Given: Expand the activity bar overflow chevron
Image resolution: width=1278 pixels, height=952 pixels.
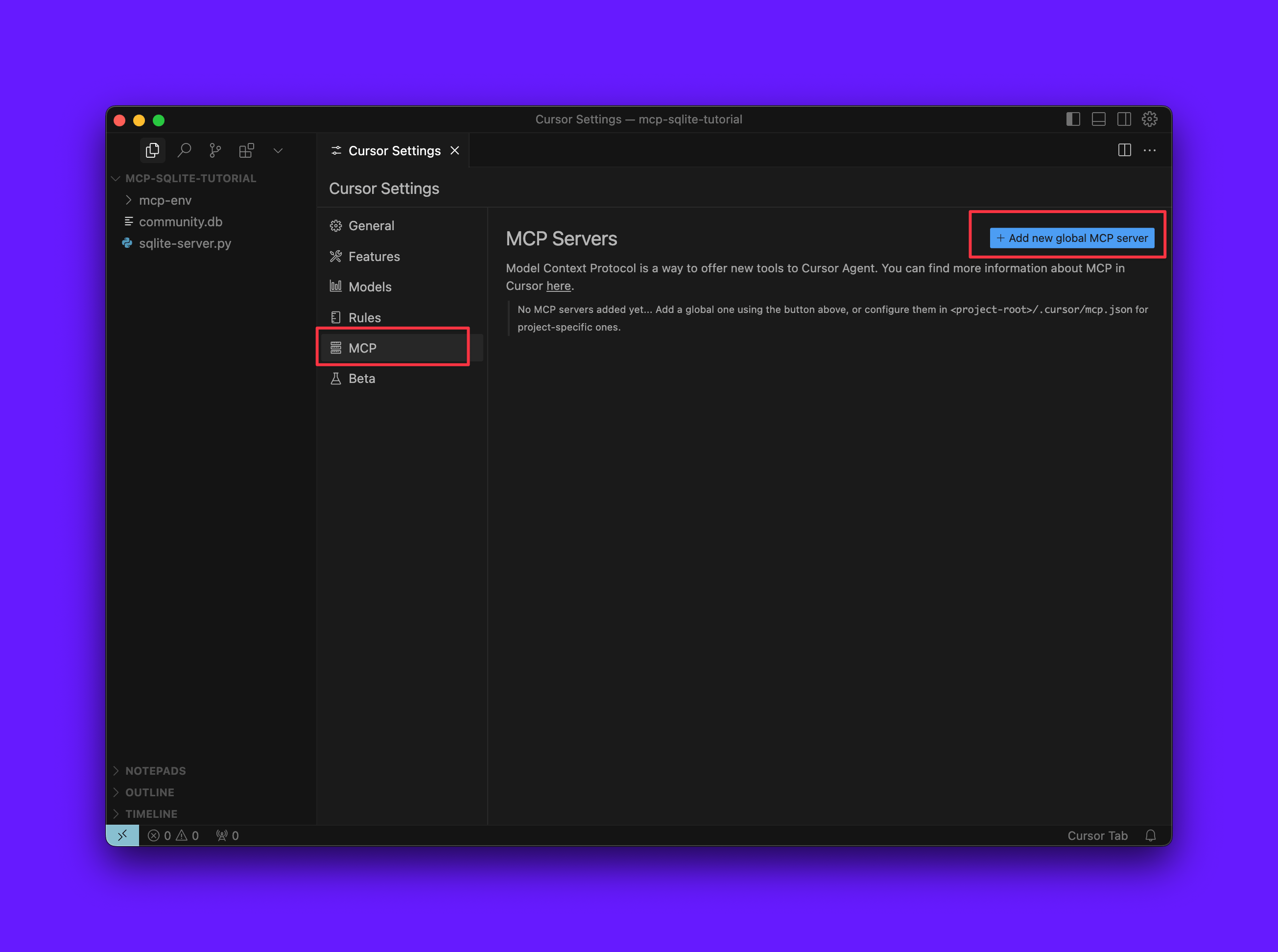Looking at the screenshot, I should [278, 150].
